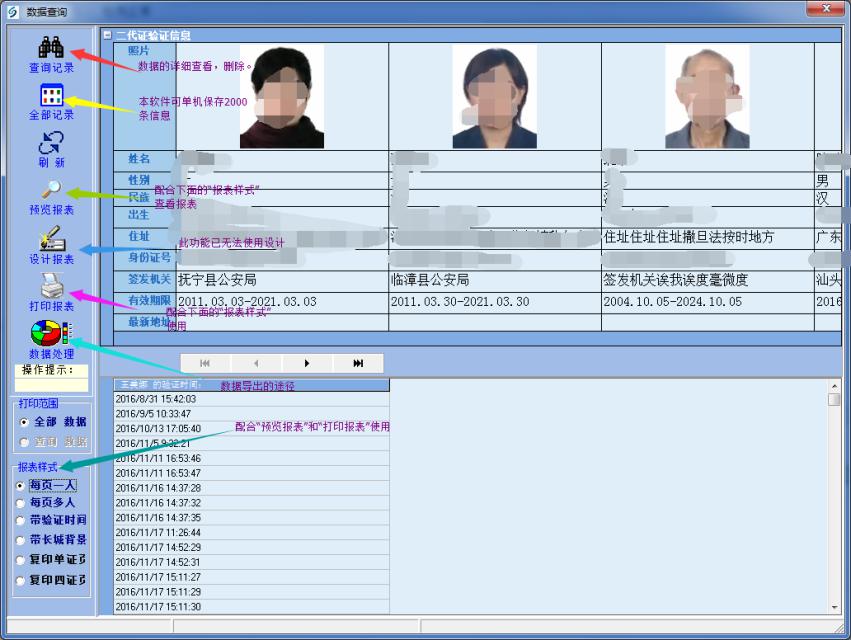The height and width of the screenshot is (640, 851).
Task: Choose the 带长城背景 report style
Action: click(x=21, y=540)
